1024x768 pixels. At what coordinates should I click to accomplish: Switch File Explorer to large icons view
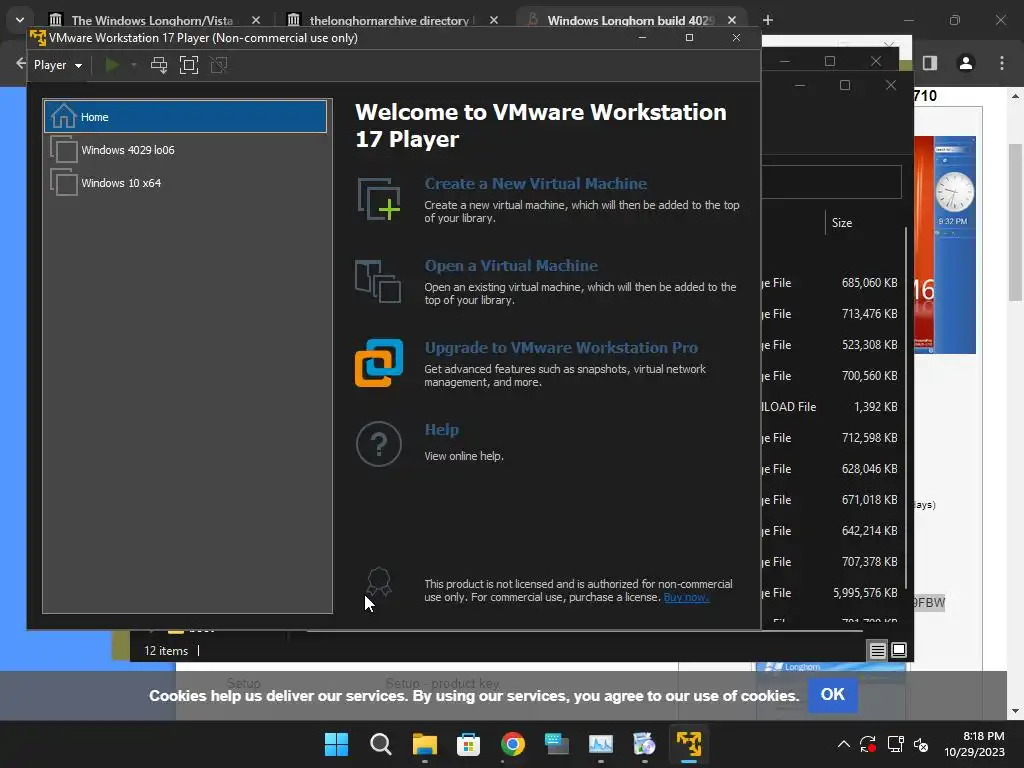tap(899, 650)
